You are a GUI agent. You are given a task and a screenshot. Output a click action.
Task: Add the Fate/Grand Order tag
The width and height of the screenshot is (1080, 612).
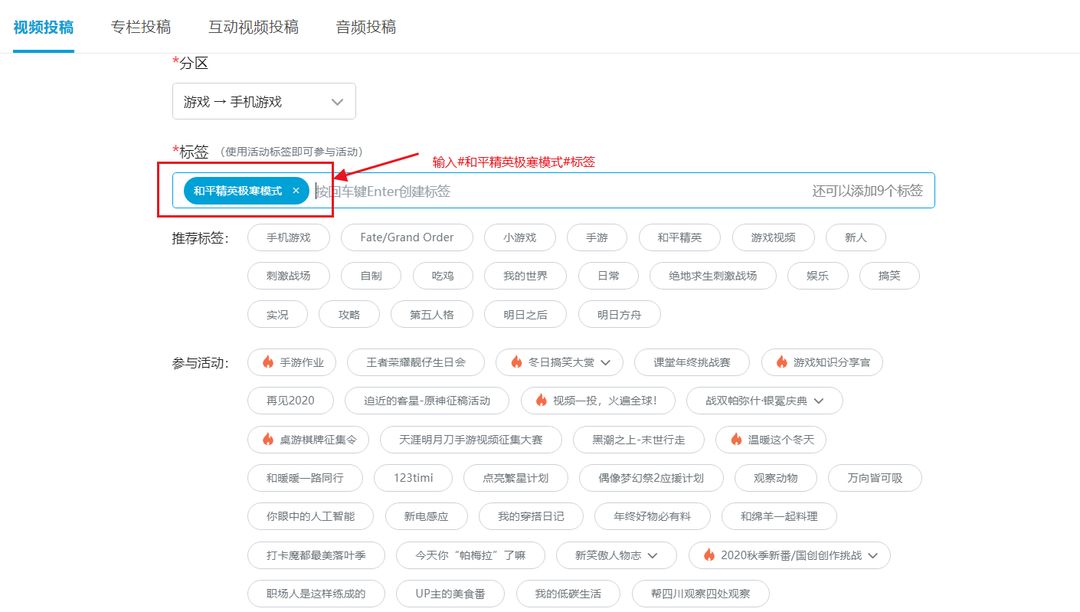click(x=407, y=238)
